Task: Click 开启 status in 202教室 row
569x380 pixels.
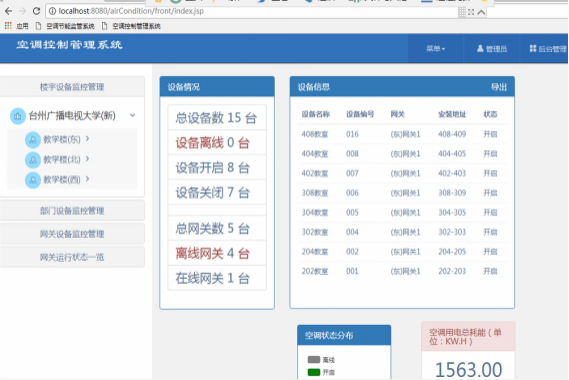Action: pos(490,271)
